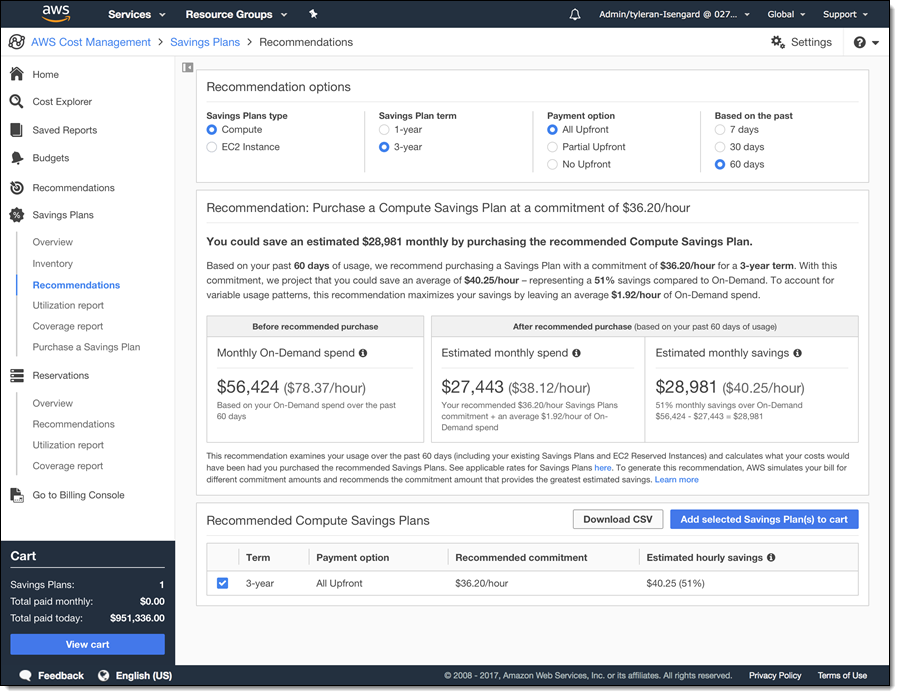Open the notifications bell
Viewport: 900px width, 696px height.
pos(575,14)
